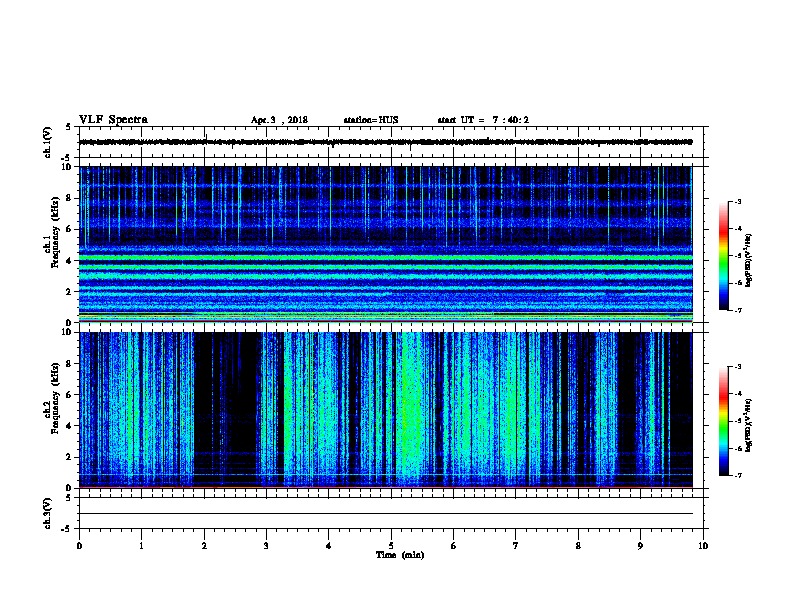This screenshot has height=612, width=792.
Task: Click the "ch.1(V)" waveform axis label
Action: click(48, 142)
